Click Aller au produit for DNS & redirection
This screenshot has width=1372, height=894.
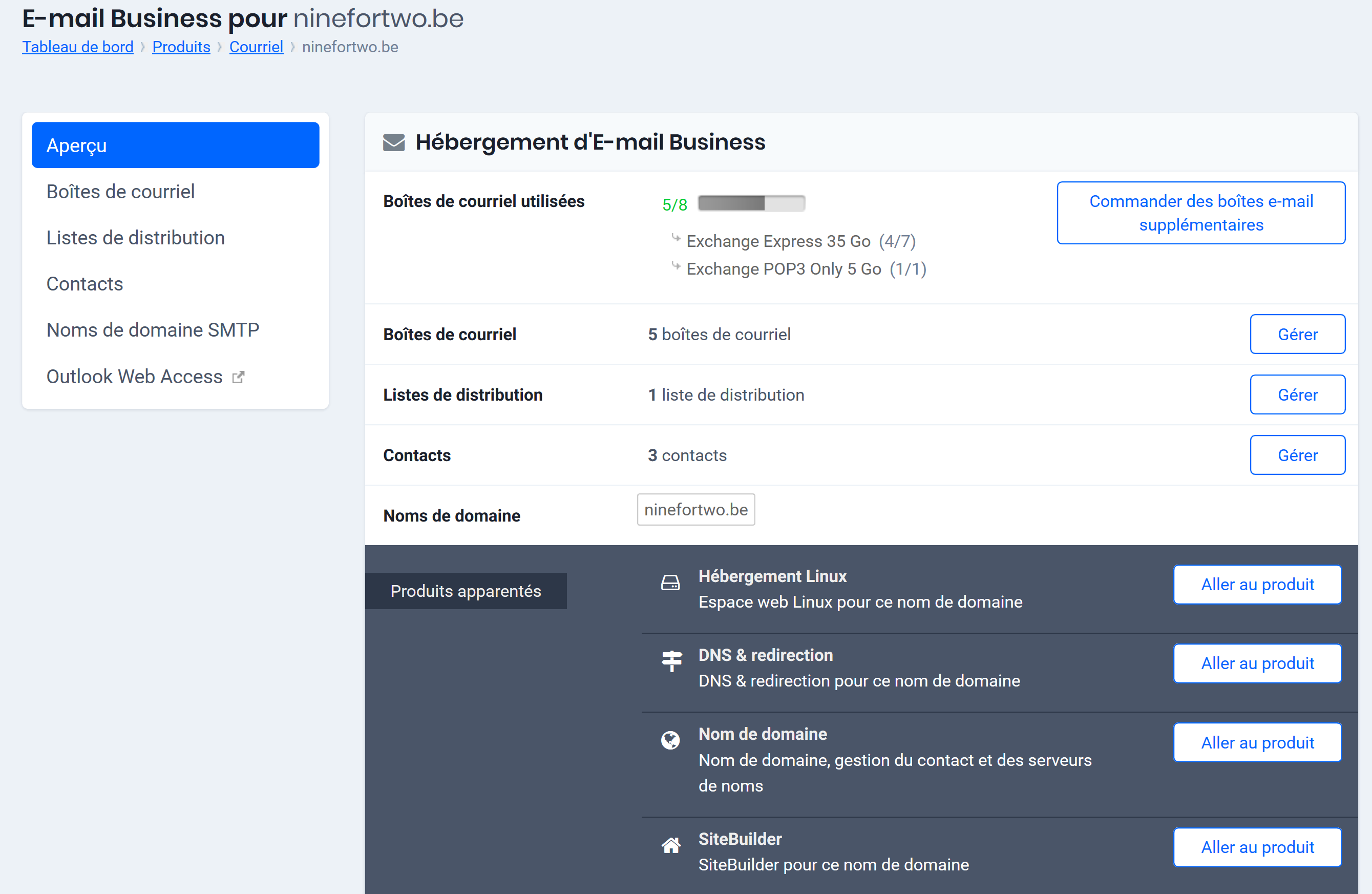point(1257,663)
